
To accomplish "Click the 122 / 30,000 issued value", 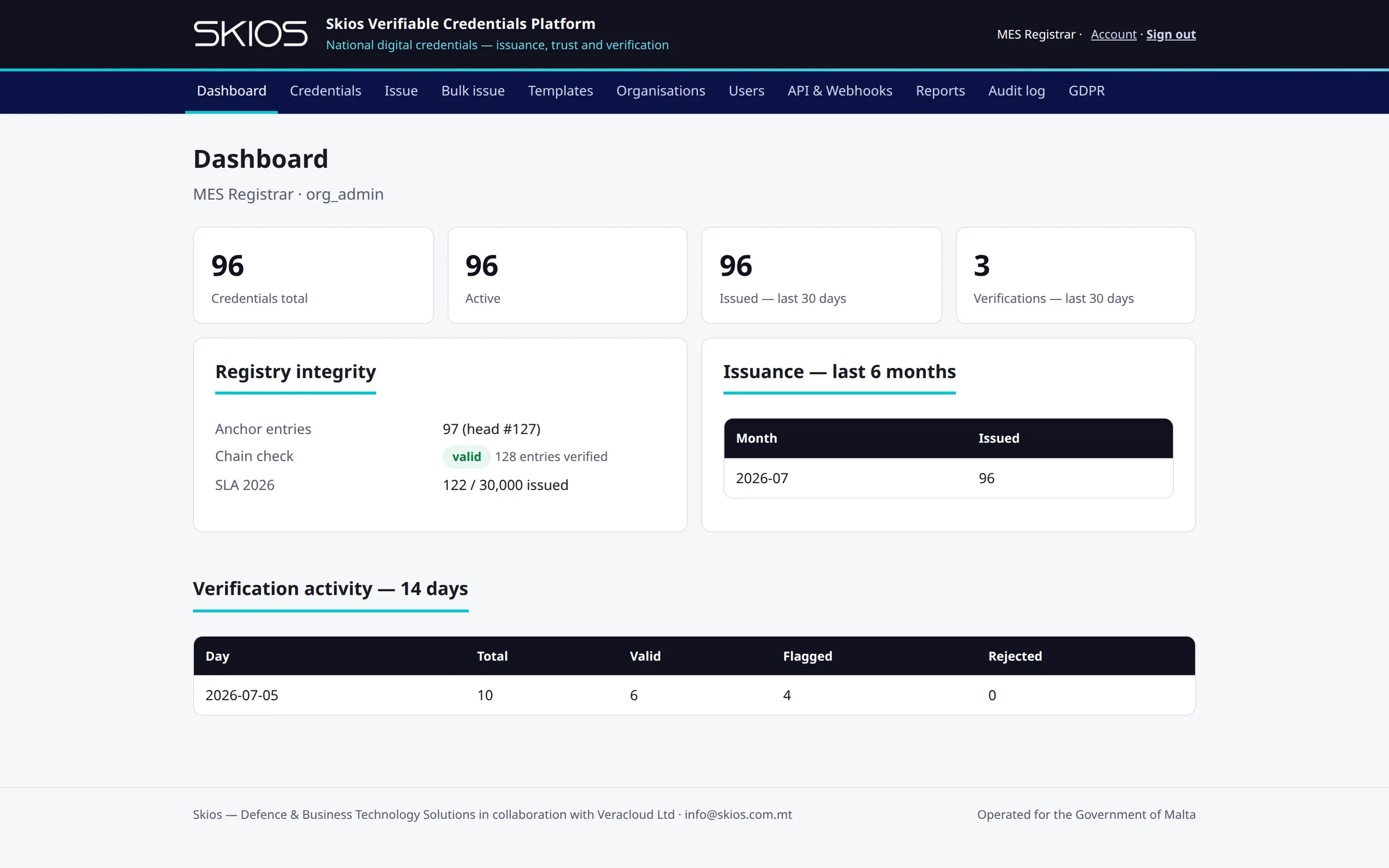I will click(505, 485).
